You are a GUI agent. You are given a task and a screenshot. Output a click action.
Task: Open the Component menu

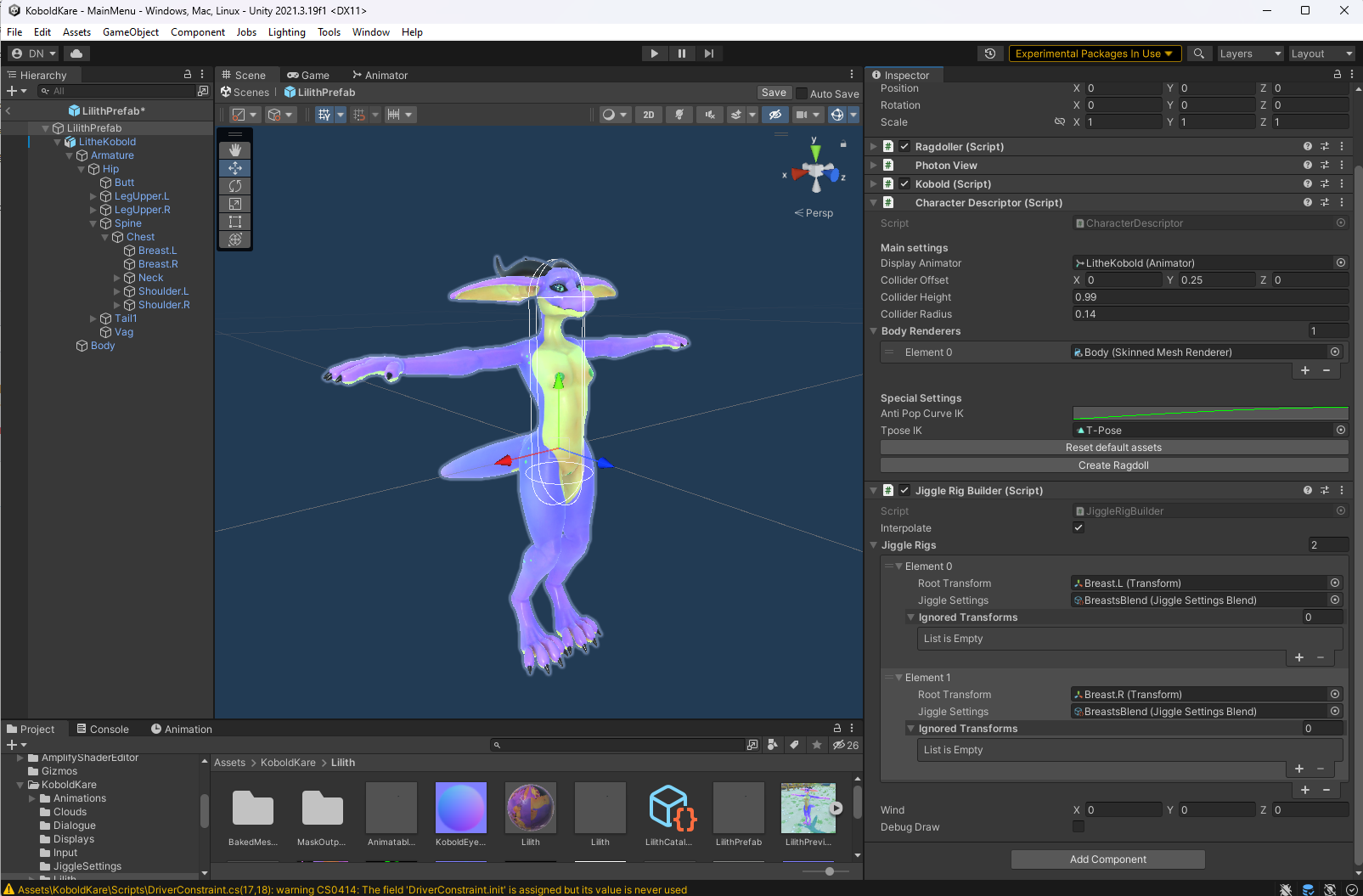tap(198, 32)
